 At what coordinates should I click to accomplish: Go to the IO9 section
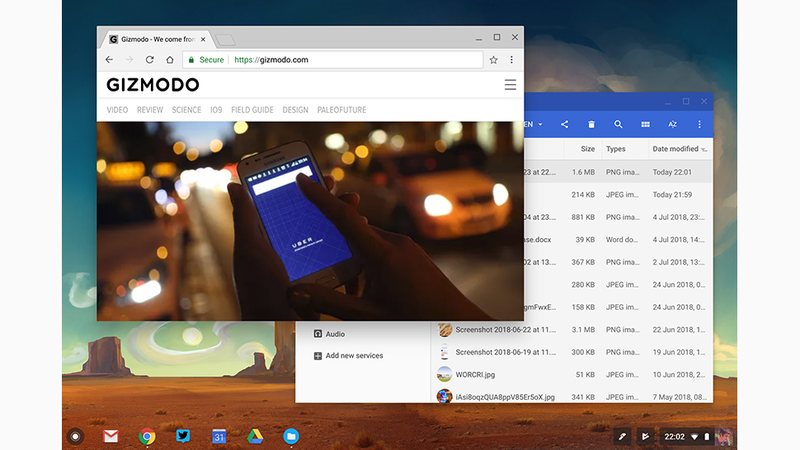(216, 110)
